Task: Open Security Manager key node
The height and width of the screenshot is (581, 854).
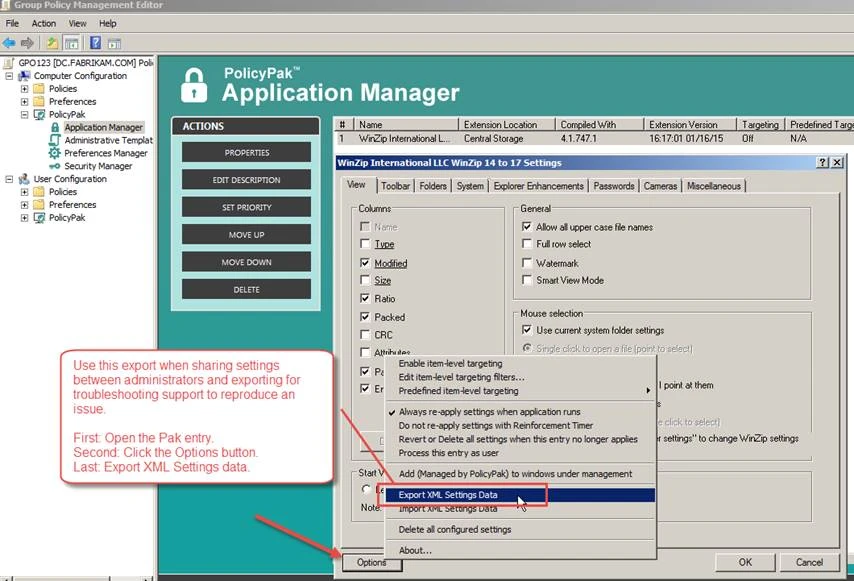Action: (55, 166)
